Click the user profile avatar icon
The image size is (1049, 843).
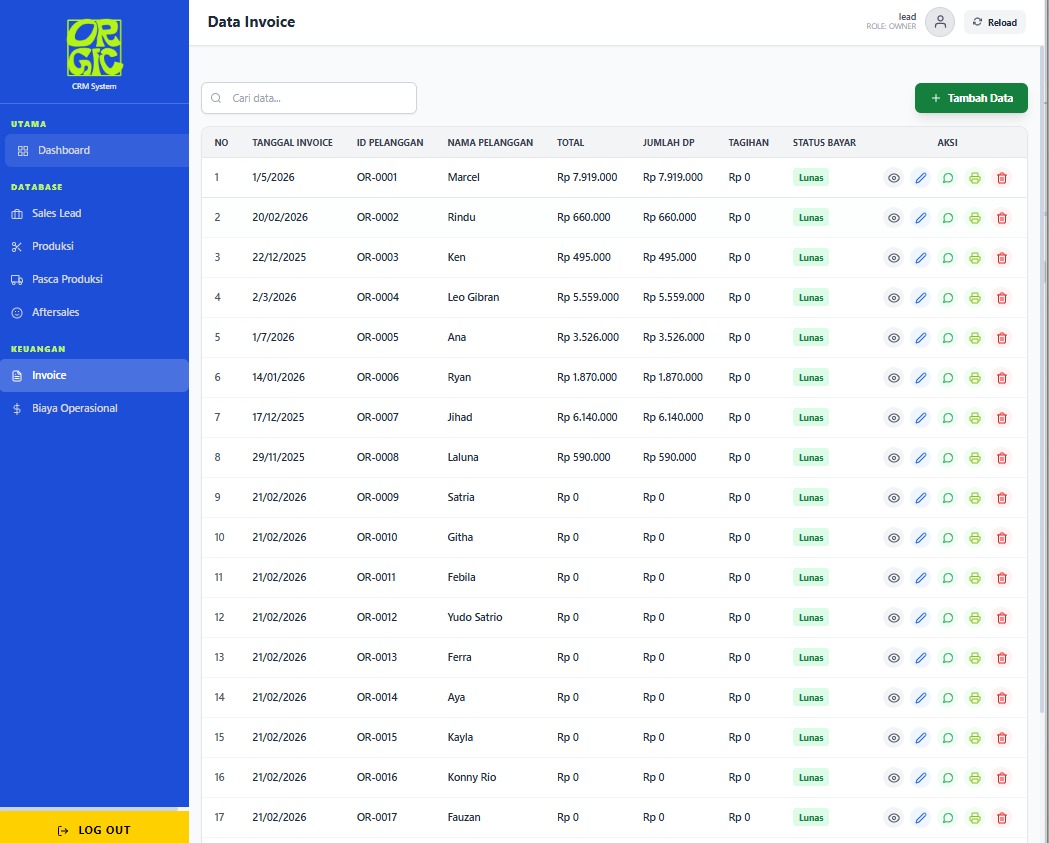coord(939,22)
